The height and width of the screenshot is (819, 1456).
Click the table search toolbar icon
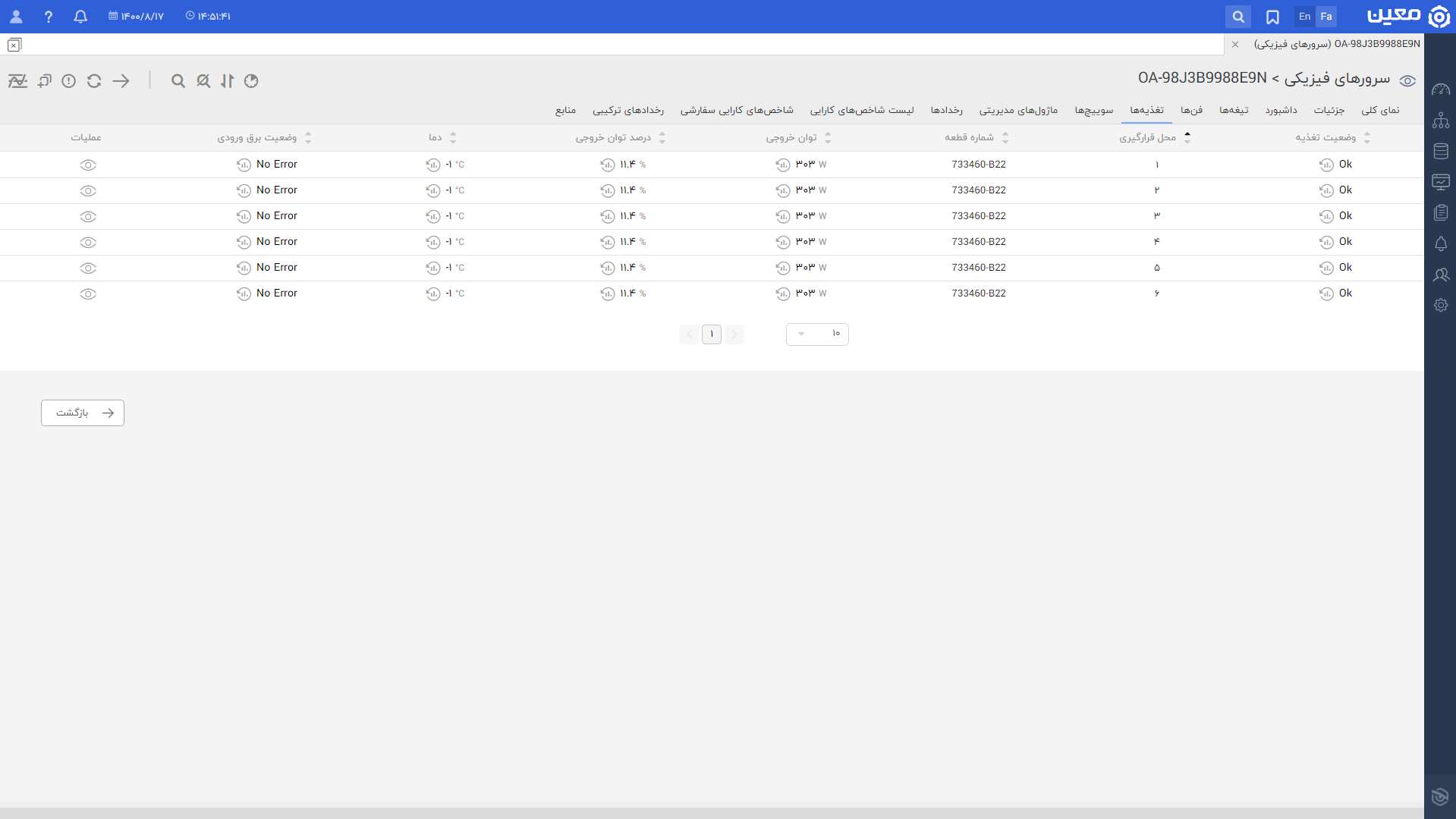coord(178,80)
